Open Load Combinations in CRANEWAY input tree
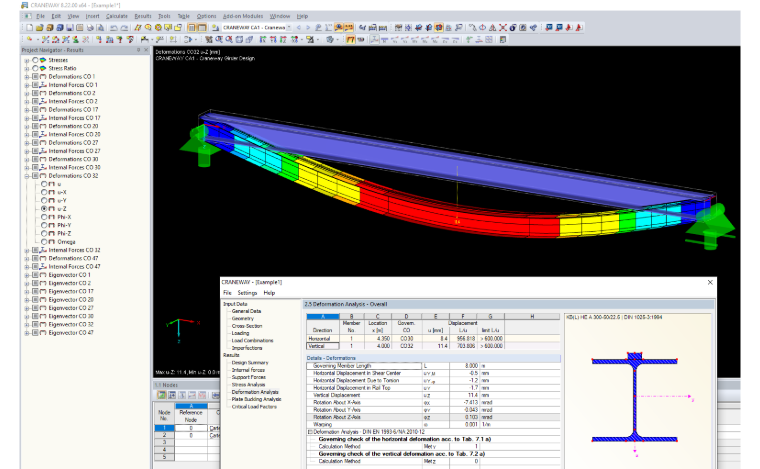Image resolution: width=760 pixels, height=469 pixels. (x=252, y=341)
